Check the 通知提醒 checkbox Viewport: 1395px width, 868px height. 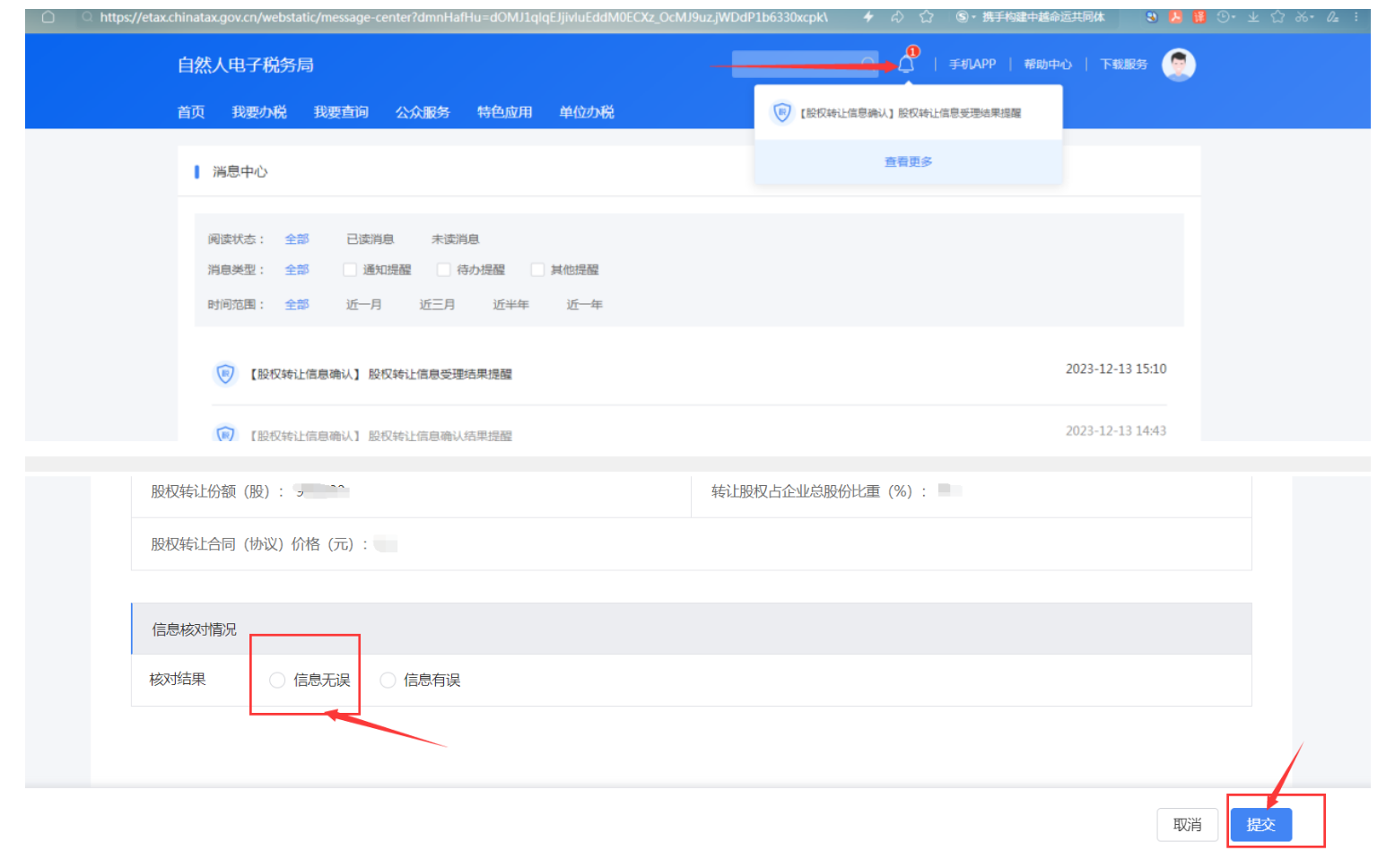coord(350,269)
